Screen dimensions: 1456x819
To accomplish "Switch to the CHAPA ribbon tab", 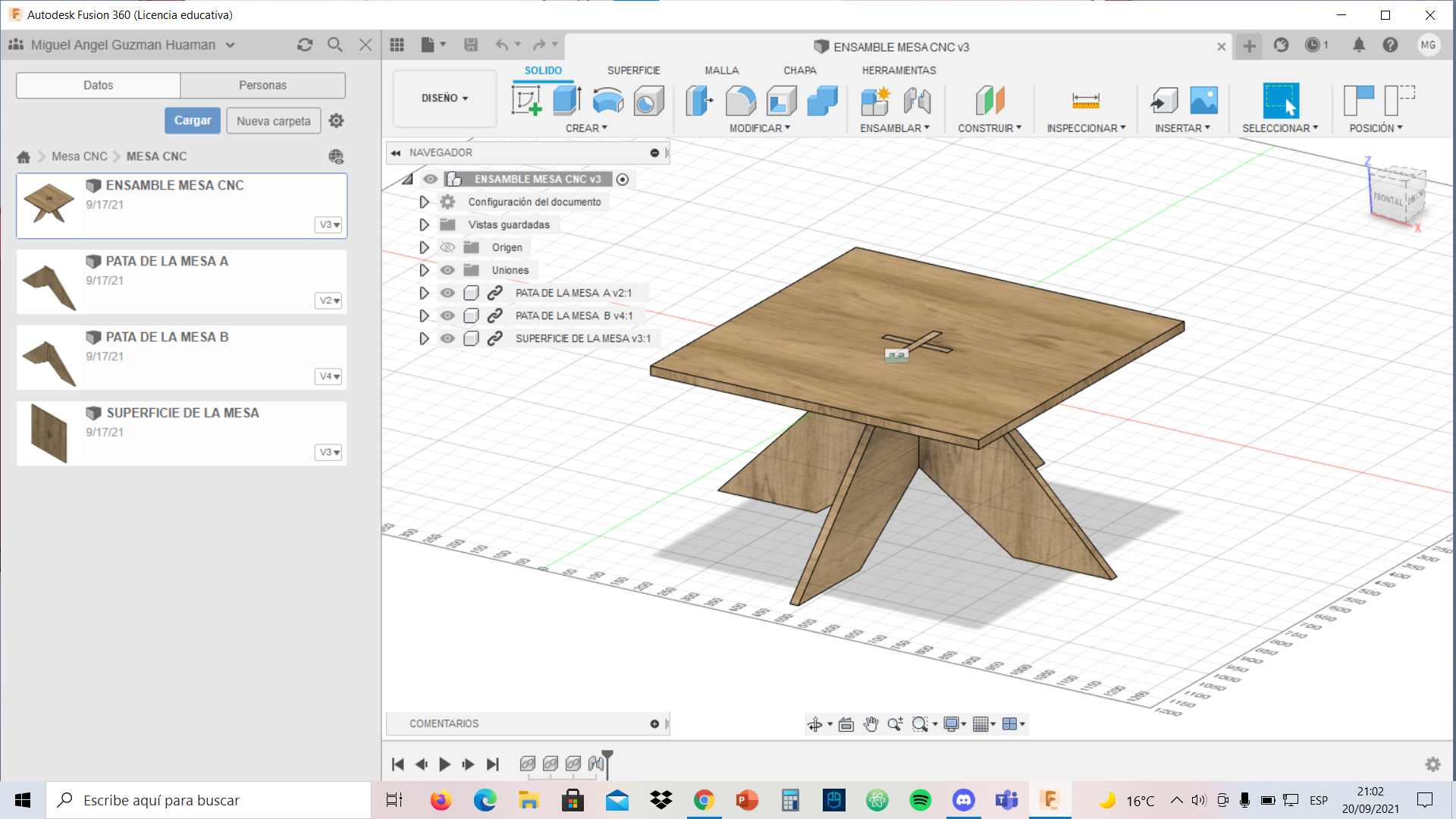I will click(x=800, y=70).
